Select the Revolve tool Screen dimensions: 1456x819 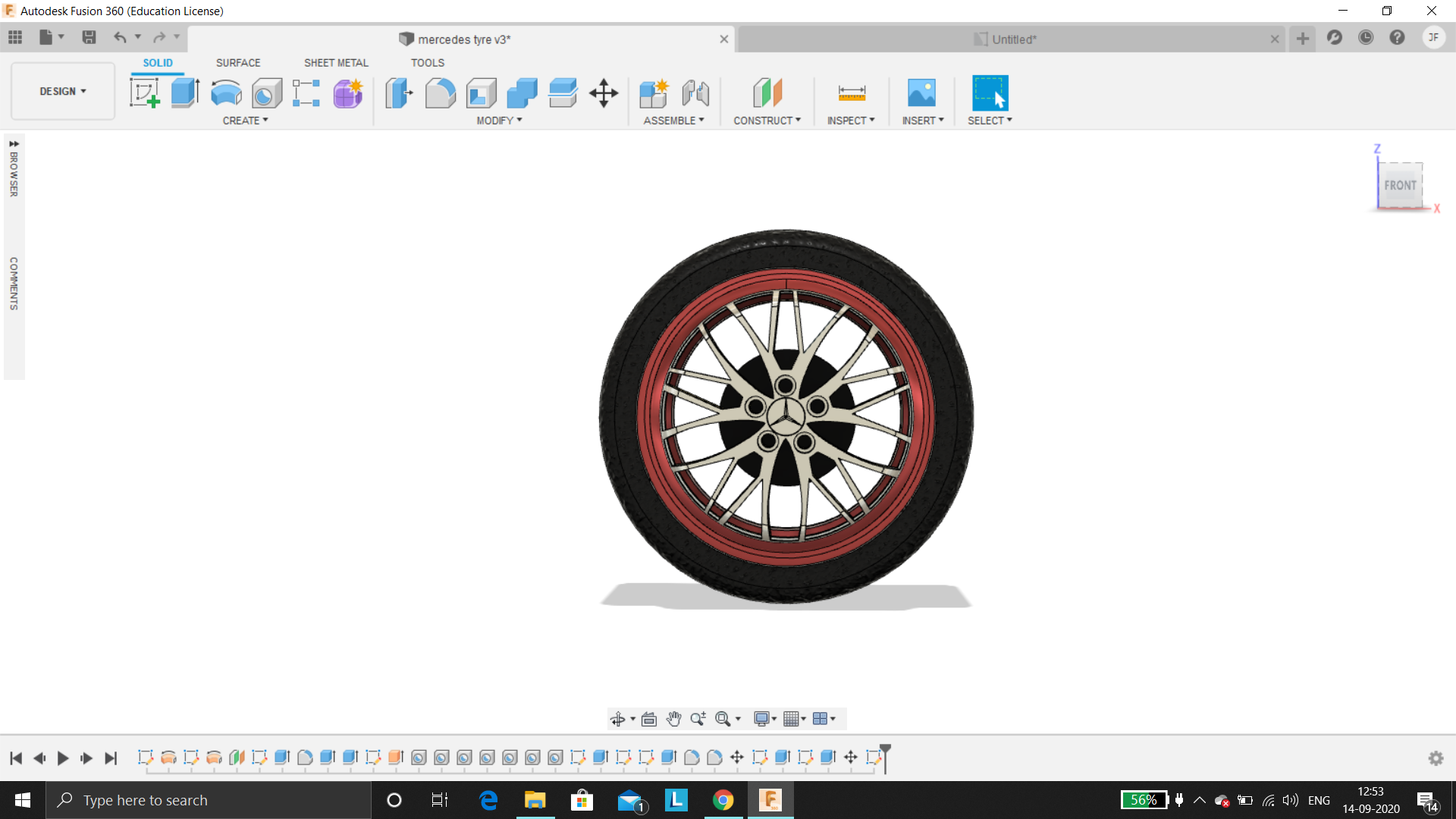226,93
